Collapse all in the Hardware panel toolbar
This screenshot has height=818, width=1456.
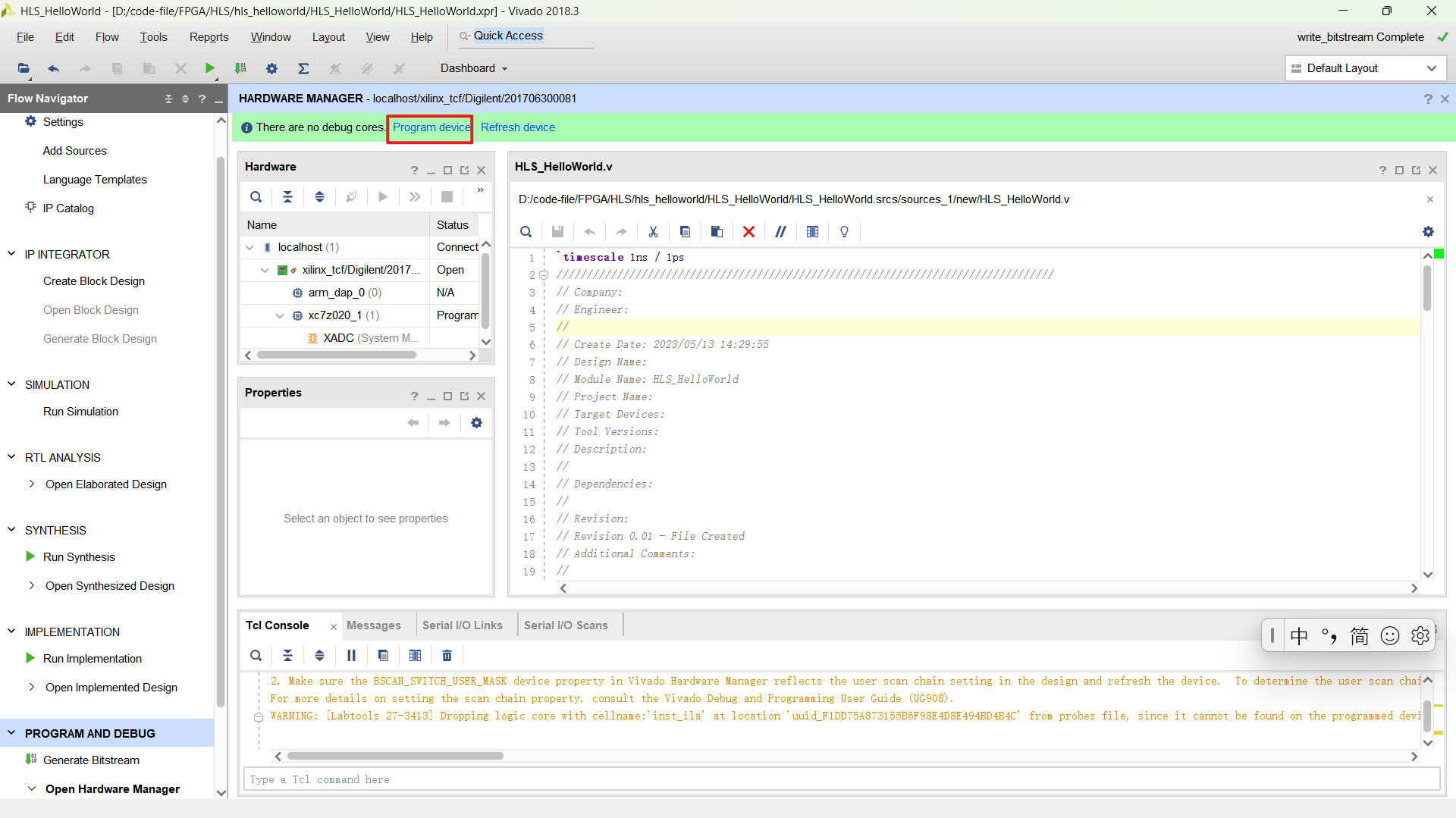287,197
